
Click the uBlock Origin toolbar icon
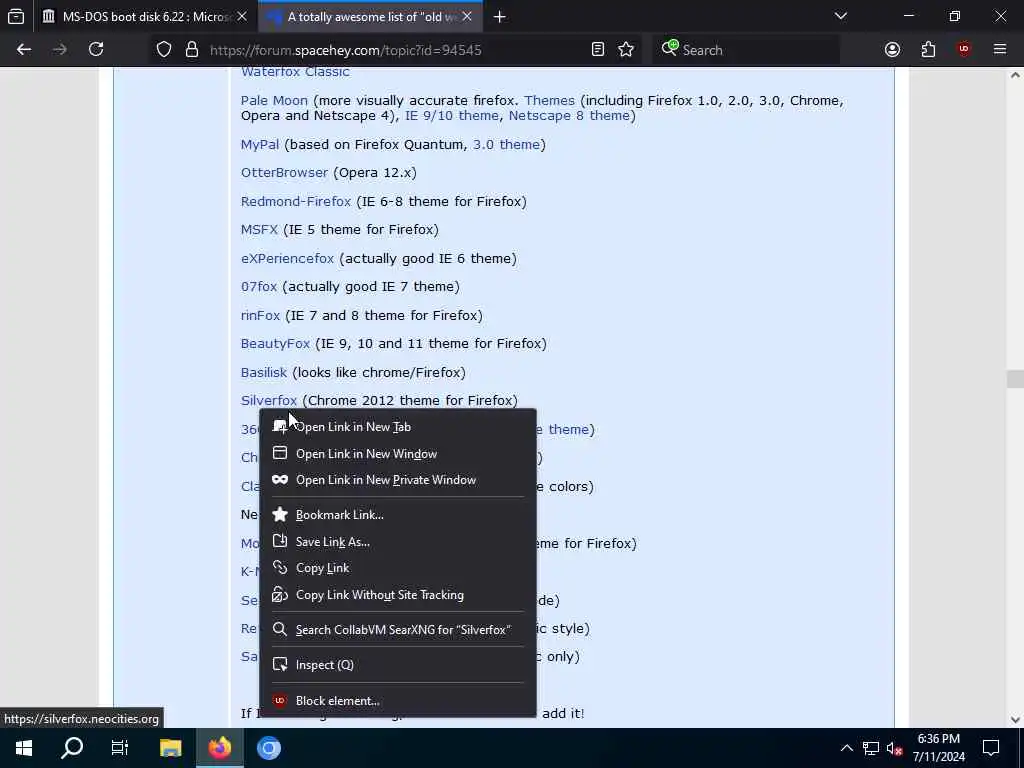pos(964,50)
